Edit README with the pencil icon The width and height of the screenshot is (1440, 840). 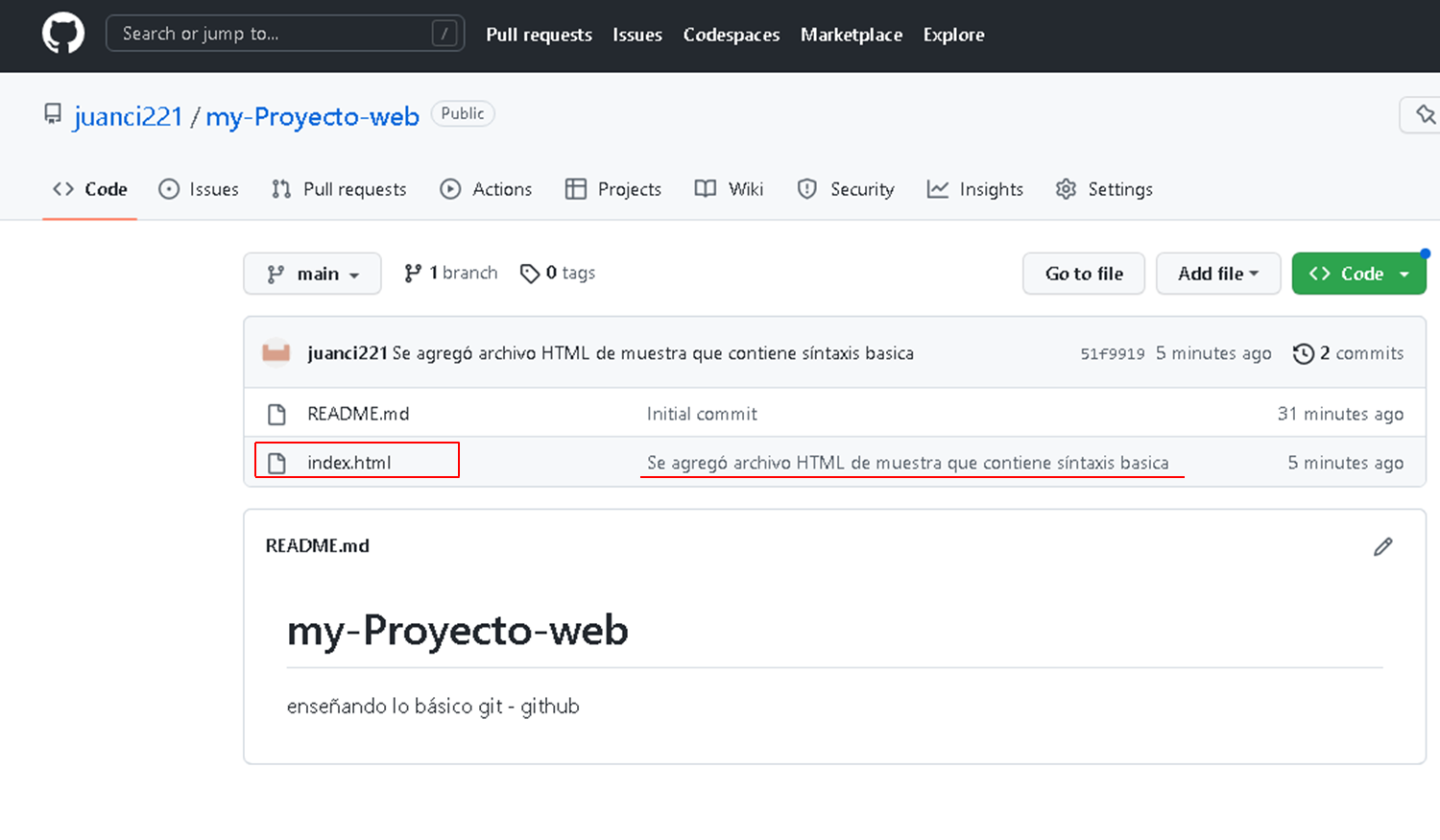point(1382,546)
